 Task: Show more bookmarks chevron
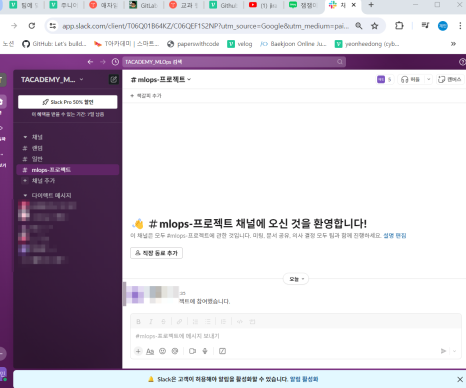[x=453, y=44]
